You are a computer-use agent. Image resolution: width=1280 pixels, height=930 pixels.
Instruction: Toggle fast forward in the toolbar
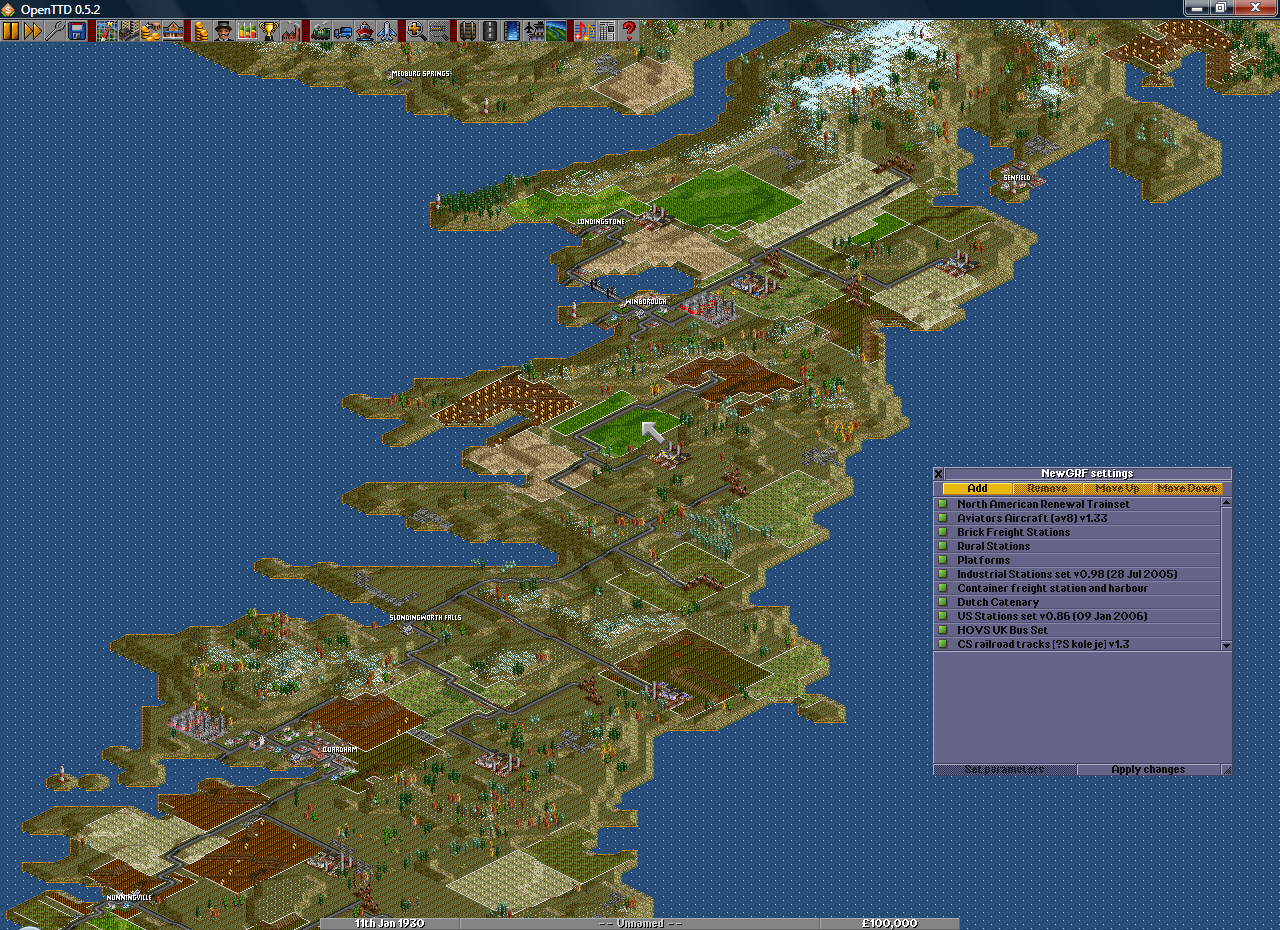point(33,31)
